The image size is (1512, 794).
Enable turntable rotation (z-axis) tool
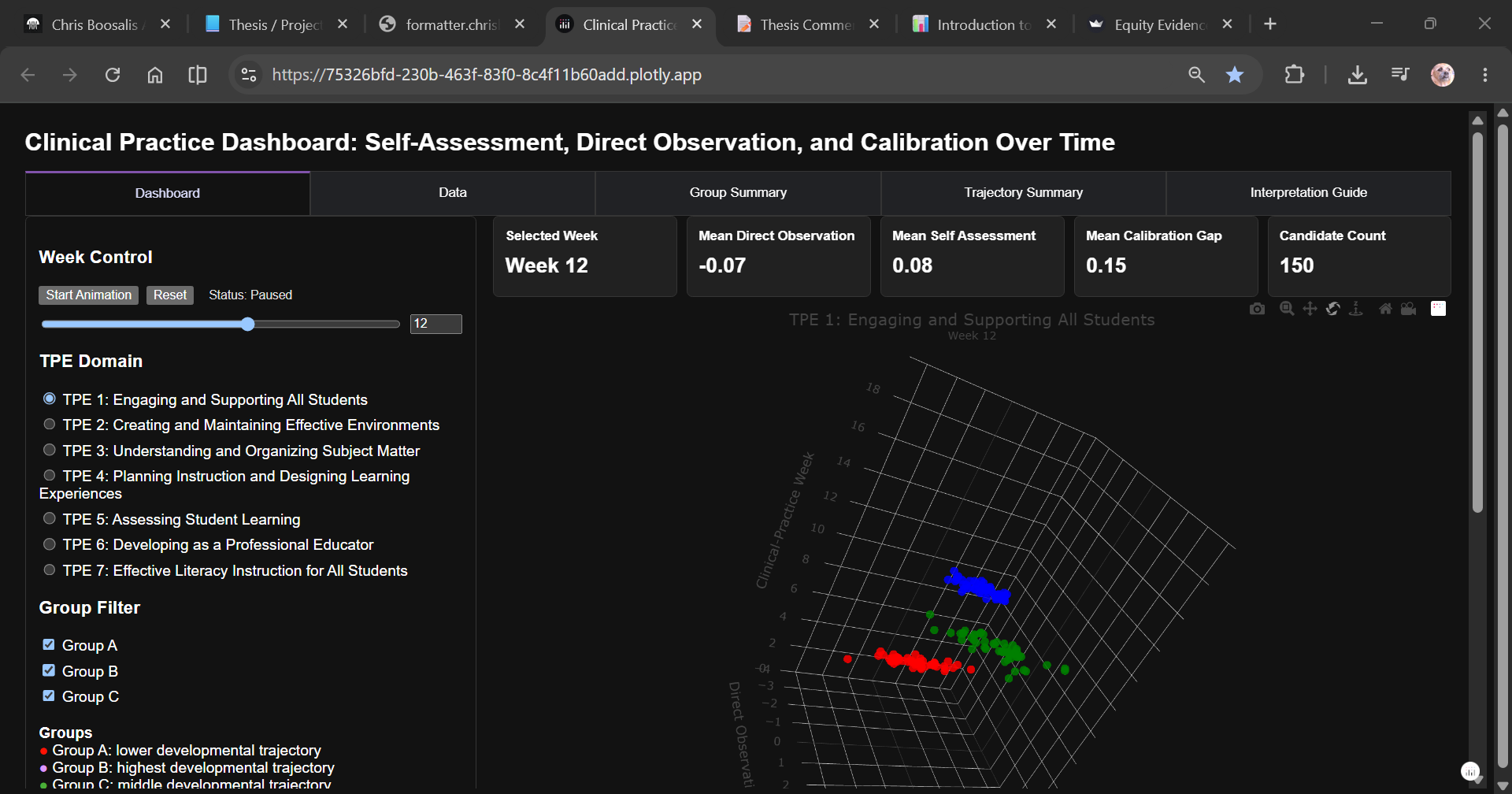1355,309
